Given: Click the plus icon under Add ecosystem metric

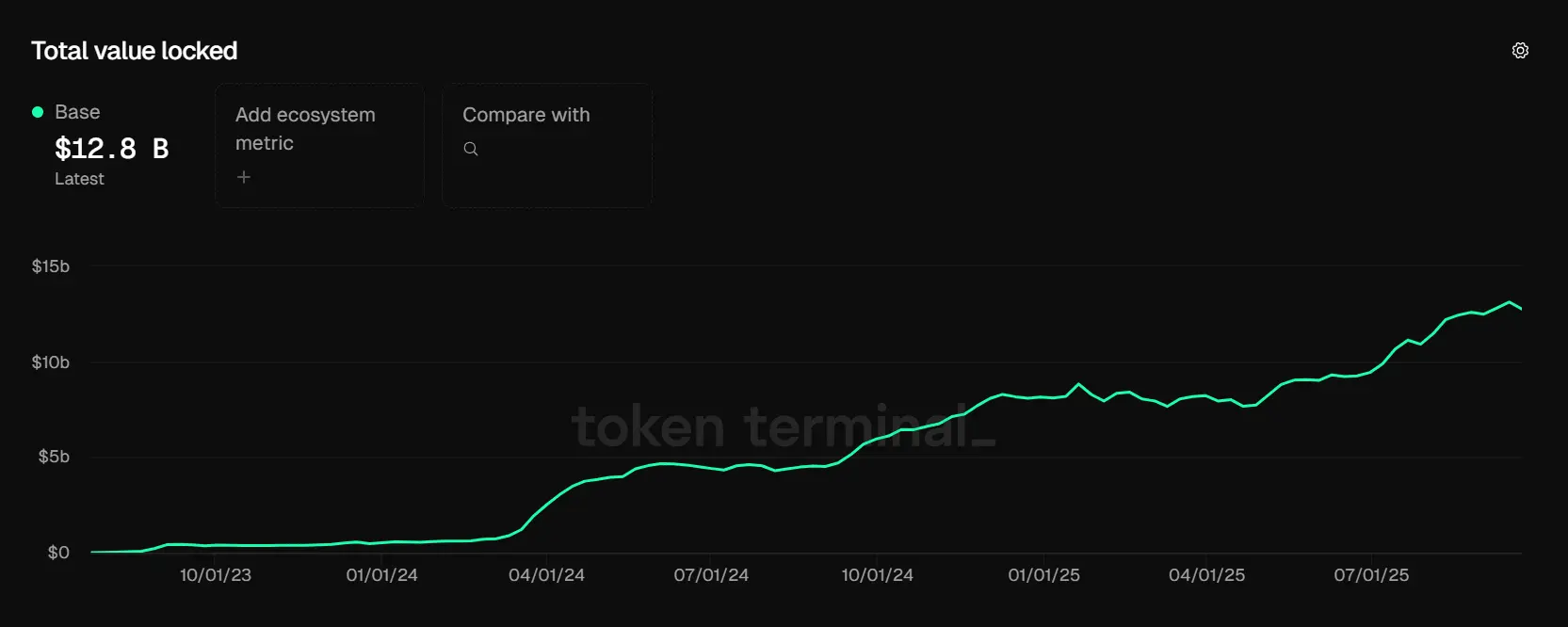Looking at the screenshot, I should [x=244, y=177].
